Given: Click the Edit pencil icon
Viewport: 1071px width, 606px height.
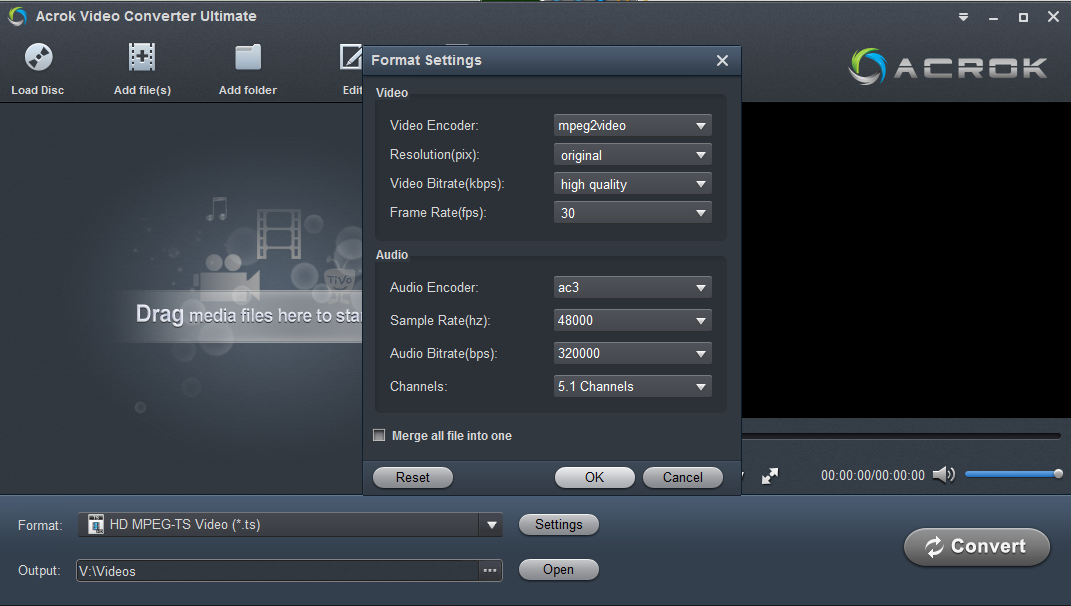Looking at the screenshot, I should coord(350,57).
